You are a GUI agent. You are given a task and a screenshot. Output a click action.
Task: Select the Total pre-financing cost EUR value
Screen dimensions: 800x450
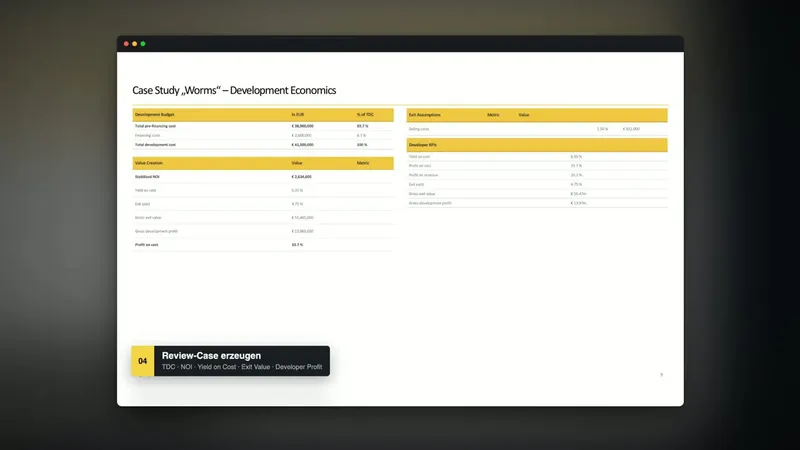(303, 126)
